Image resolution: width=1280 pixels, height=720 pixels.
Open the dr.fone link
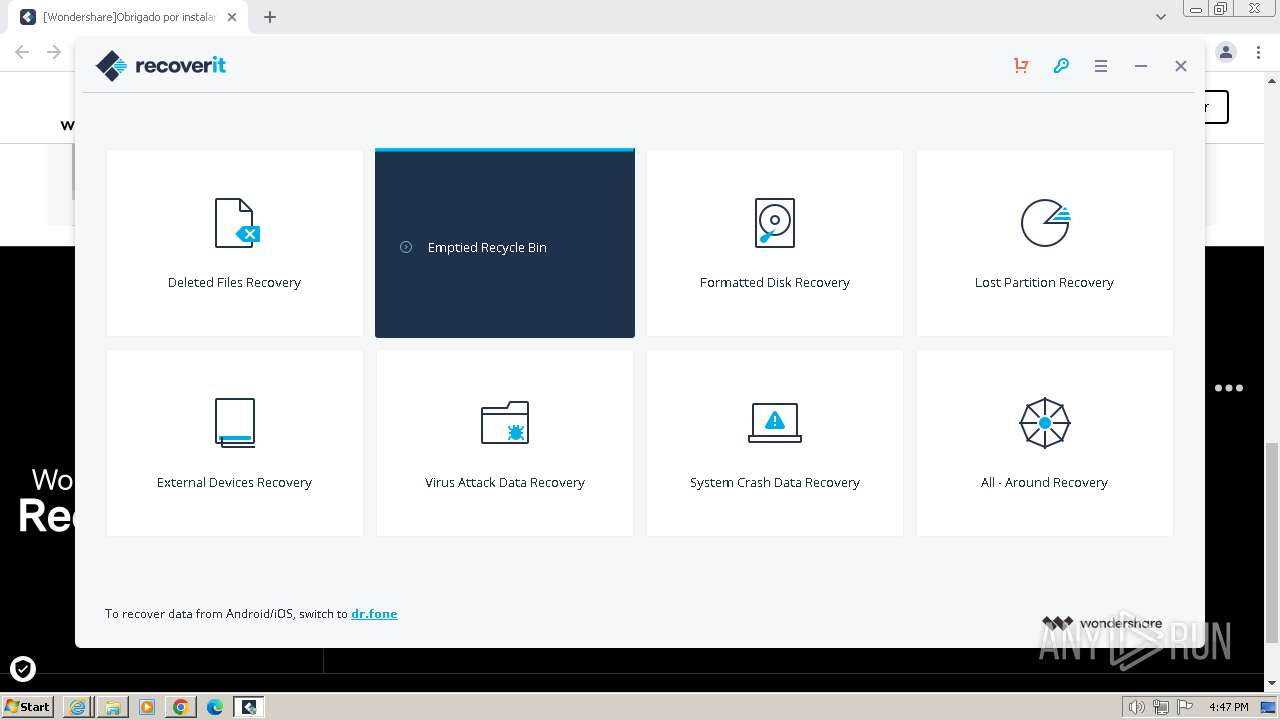[374, 614]
